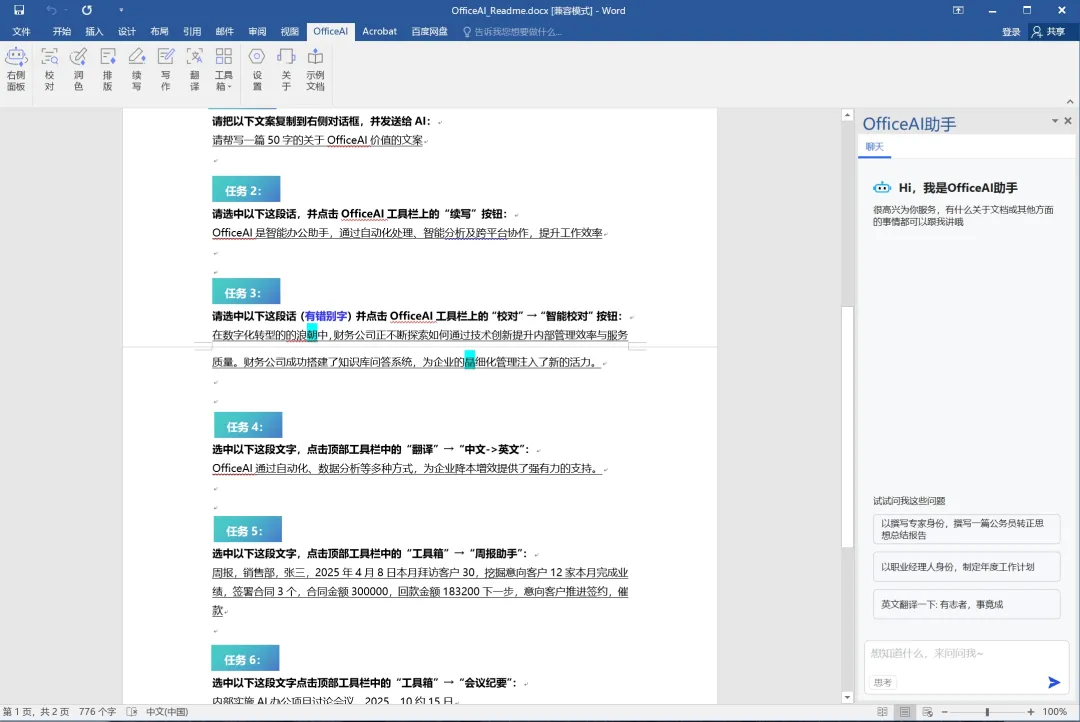The height and width of the screenshot is (722, 1080).
Task: Close the OfficeAI助手 side pane
Action: 1068,121
